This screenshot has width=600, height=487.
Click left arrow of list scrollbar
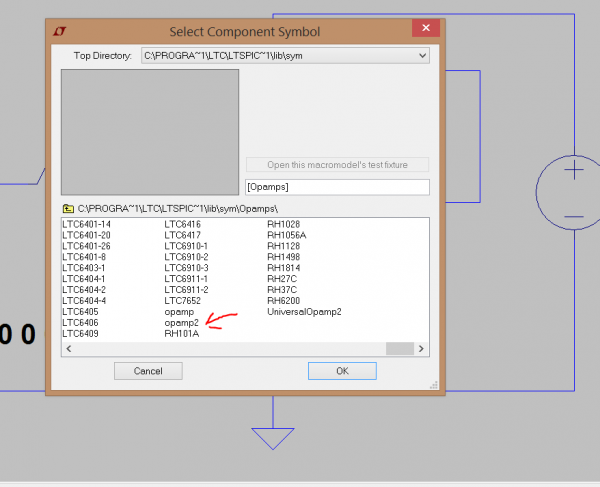[69, 349]
